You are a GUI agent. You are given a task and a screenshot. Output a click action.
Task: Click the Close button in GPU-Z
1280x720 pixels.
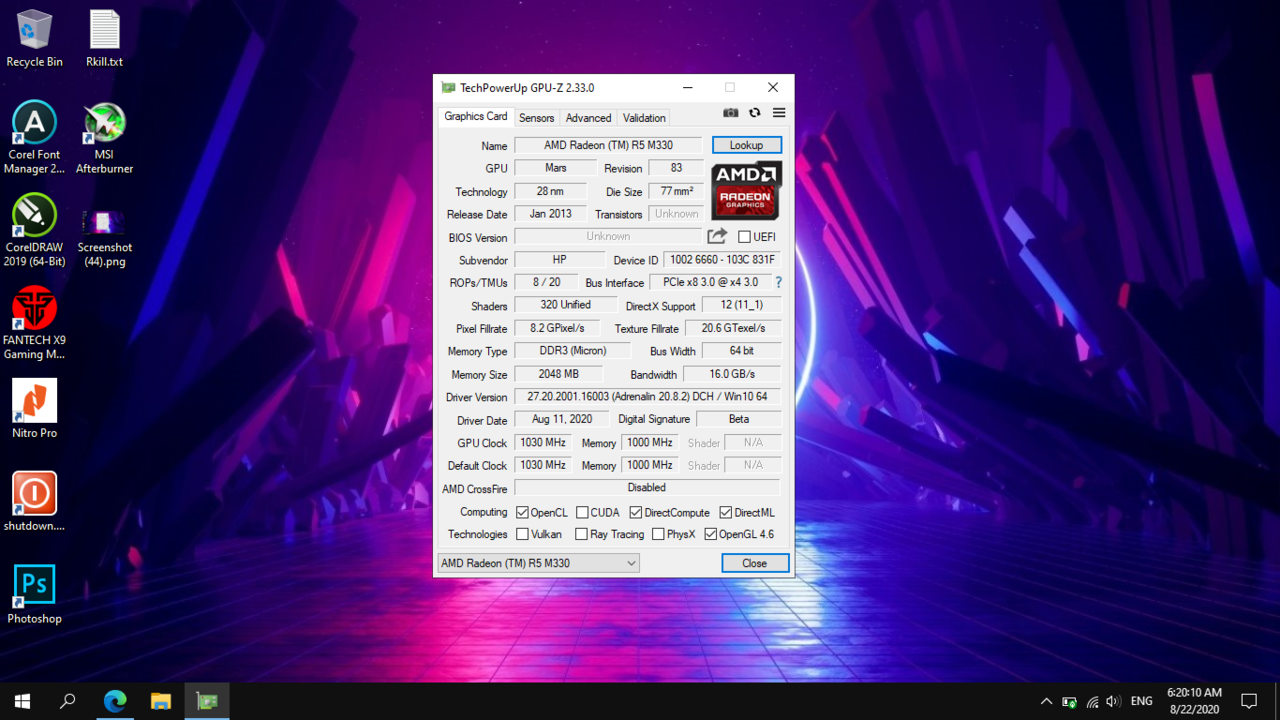tap(754, 563)
